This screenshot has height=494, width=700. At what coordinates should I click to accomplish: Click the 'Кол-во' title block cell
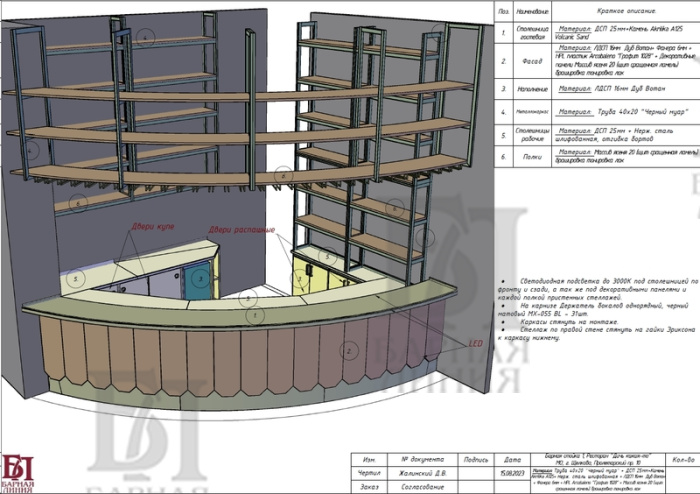(683, 460)
